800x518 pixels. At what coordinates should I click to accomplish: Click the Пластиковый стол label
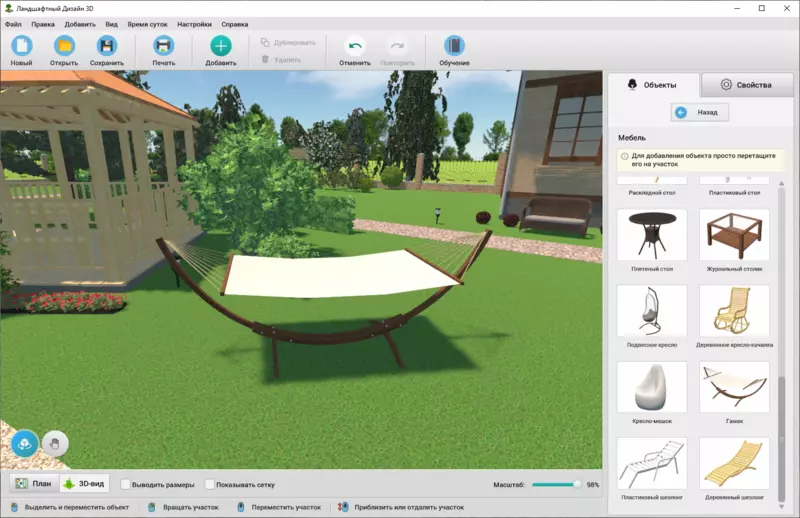(x=734, y=193)
